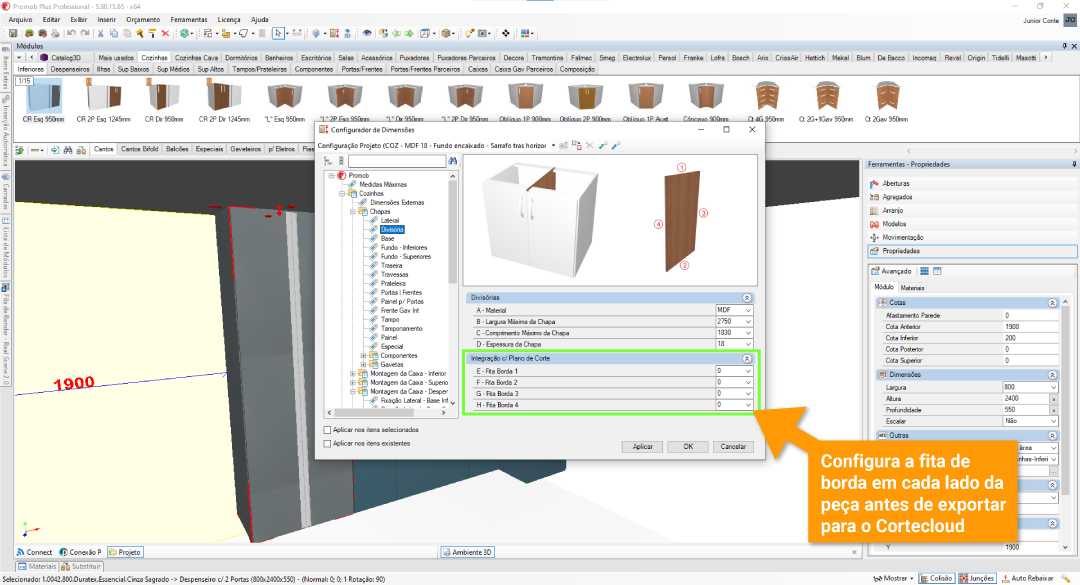Check 'Aplicar nos itens selecionados'

click(x=327, y=430)
